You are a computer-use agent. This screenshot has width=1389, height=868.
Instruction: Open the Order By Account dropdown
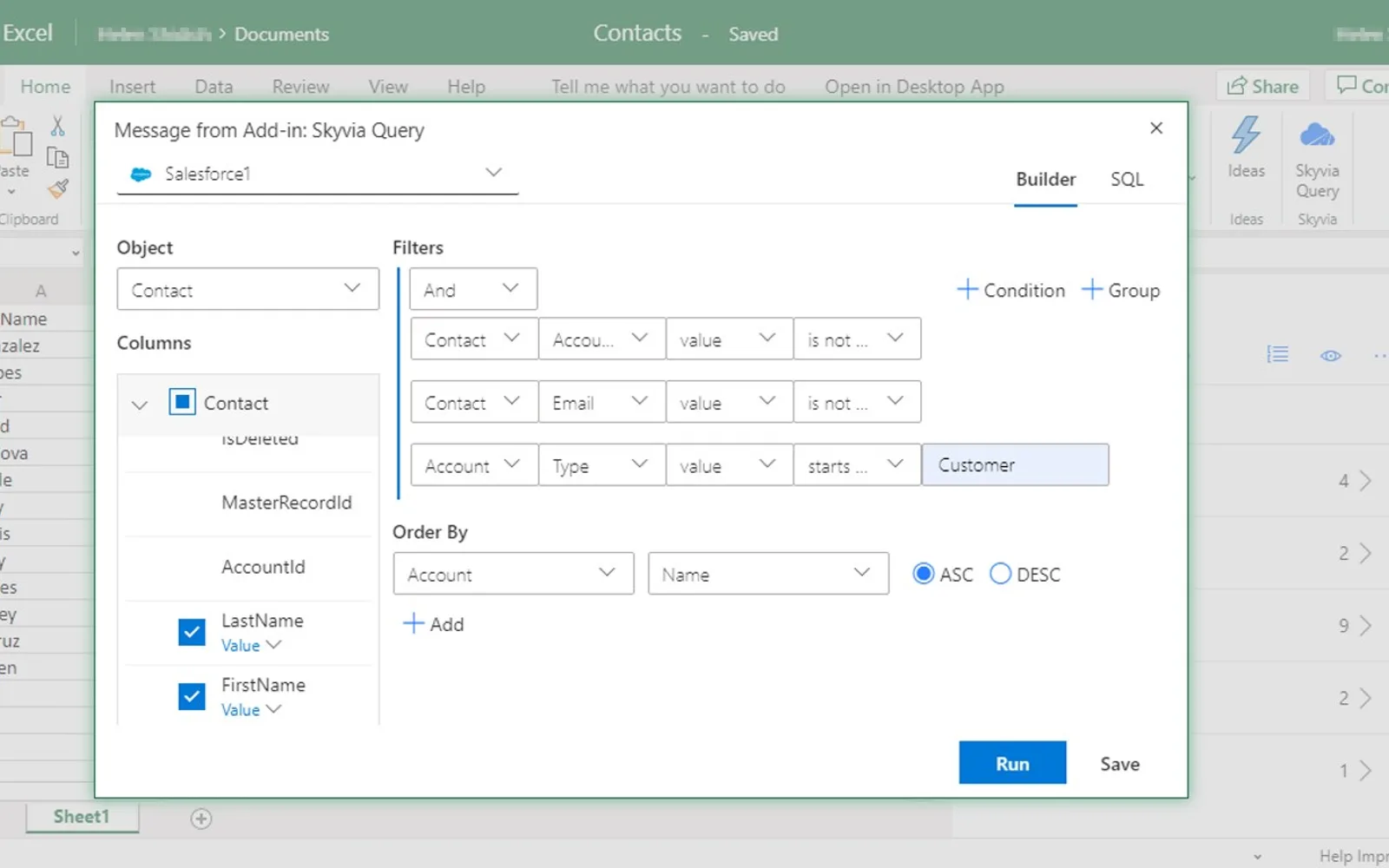tap(513, 574)
